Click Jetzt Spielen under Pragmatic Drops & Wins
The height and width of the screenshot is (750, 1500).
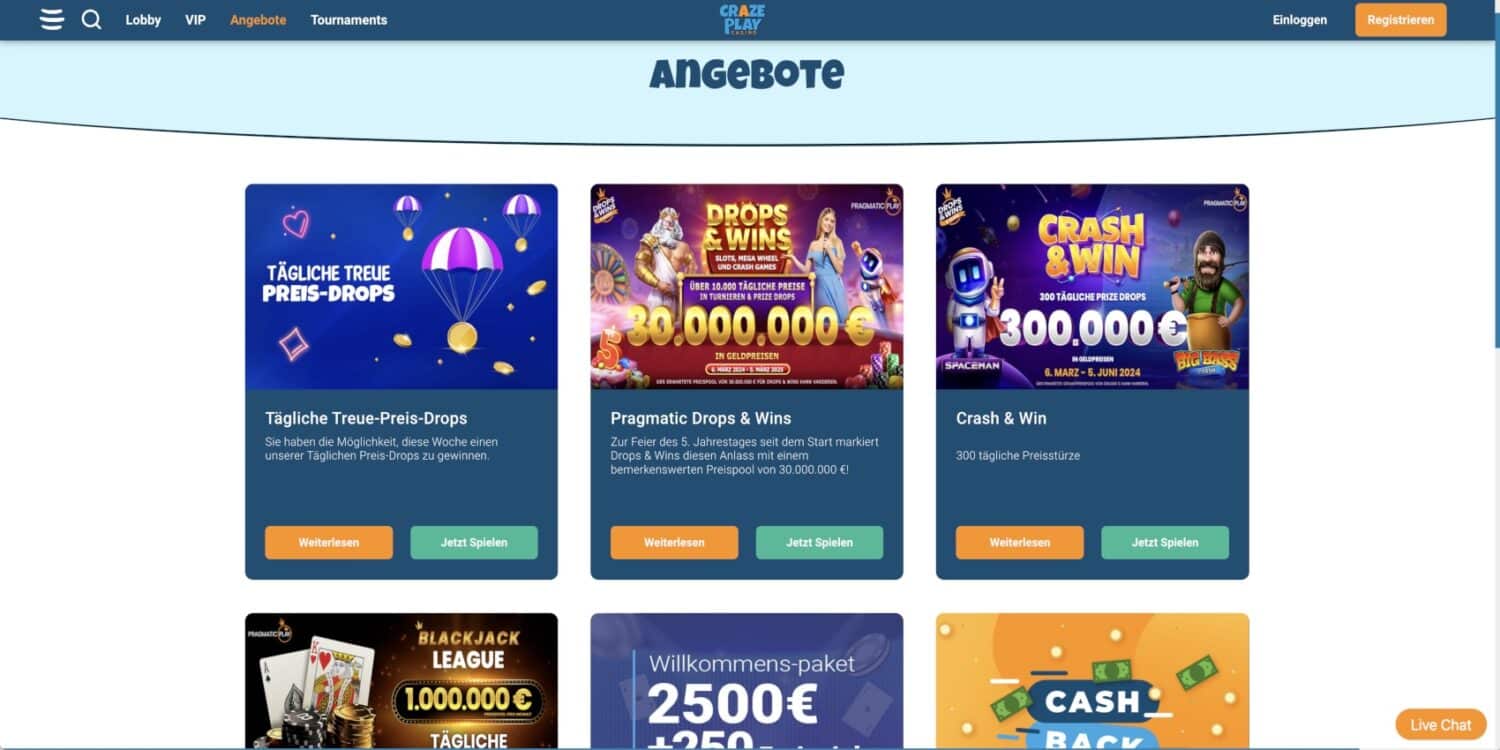click(x=819, y=542)
